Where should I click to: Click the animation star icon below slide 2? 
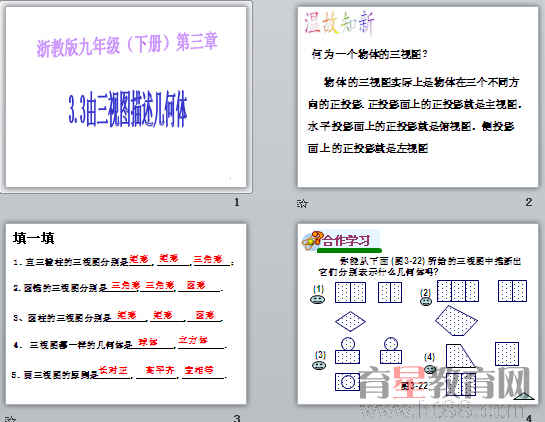(x=302, y=203)
